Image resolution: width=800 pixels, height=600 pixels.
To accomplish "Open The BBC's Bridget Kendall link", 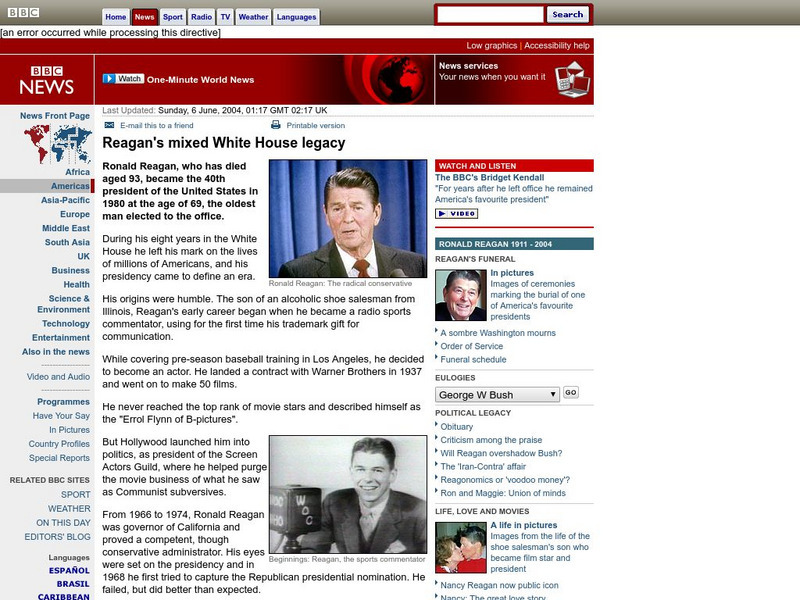I will [x=489, y=178].
